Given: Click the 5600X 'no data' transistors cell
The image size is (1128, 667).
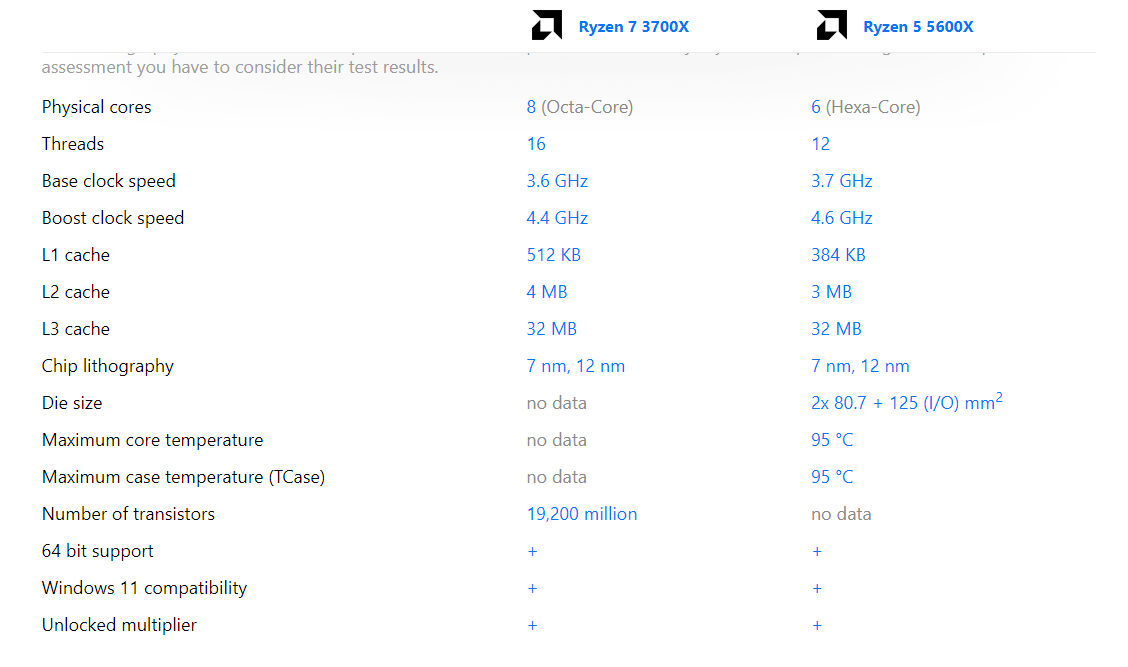Looking at the screenshot, I should (x=841, y=514).
